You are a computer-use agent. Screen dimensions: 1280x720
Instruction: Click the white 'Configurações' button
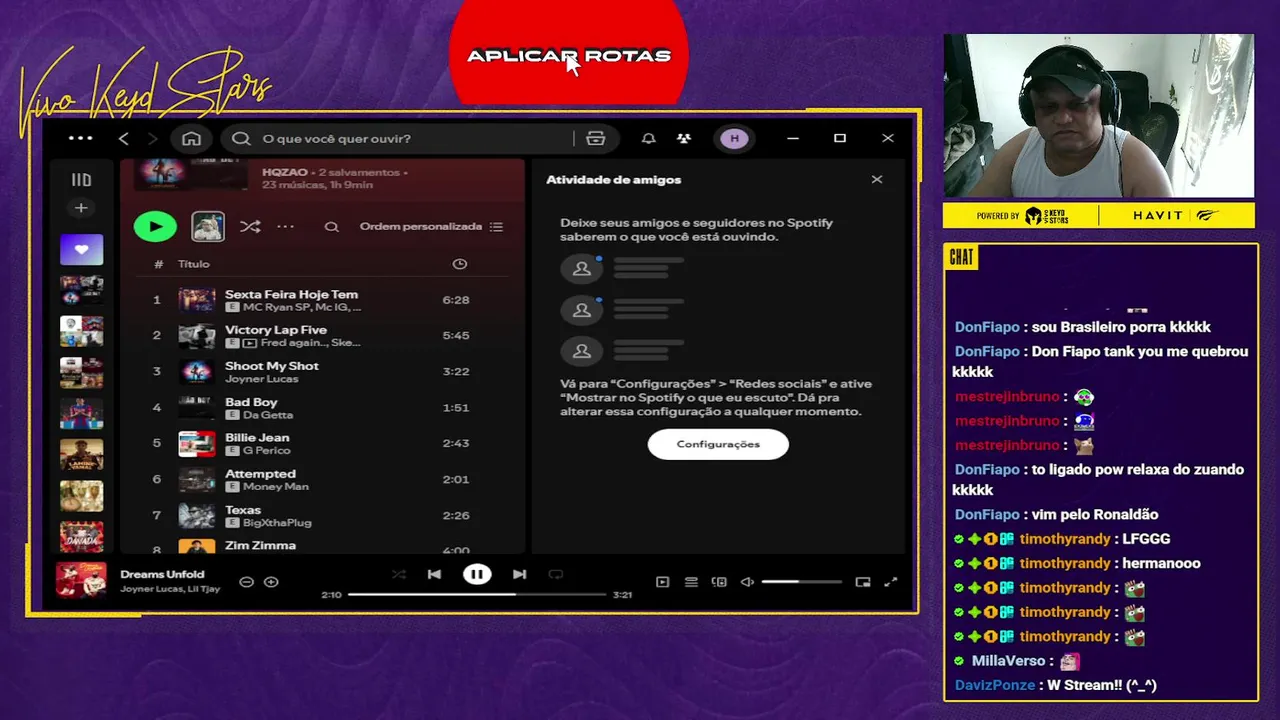(718, 444)
